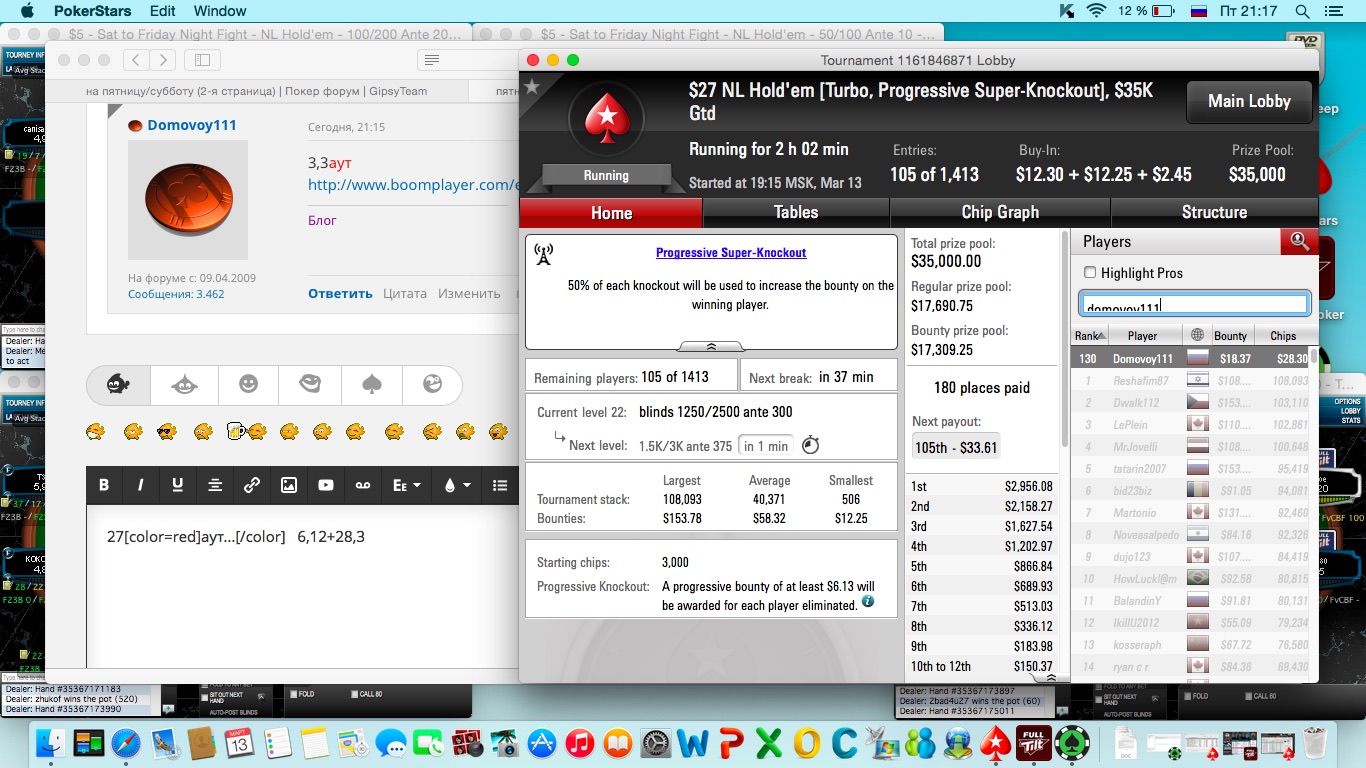Select the round smiley face category

pyautogui.click(x=248, y=384)
